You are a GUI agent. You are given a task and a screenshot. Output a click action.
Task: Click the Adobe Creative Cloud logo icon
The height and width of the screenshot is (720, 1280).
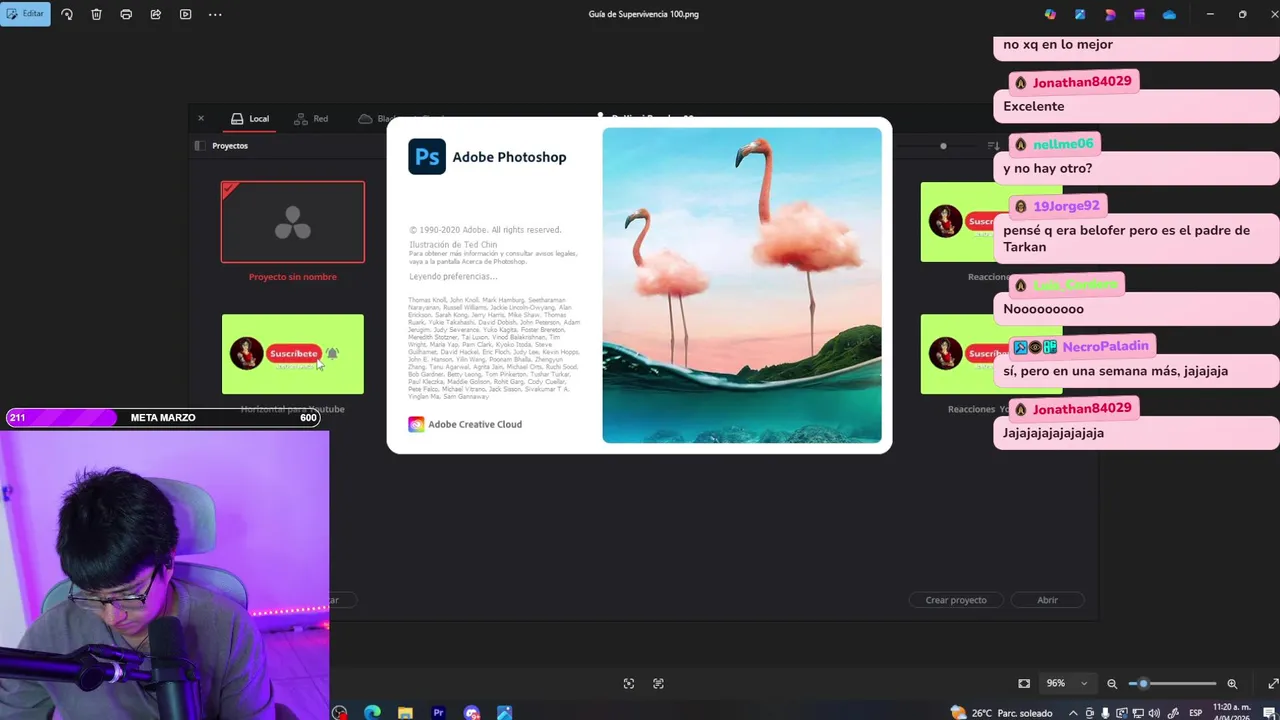[416, 424]
